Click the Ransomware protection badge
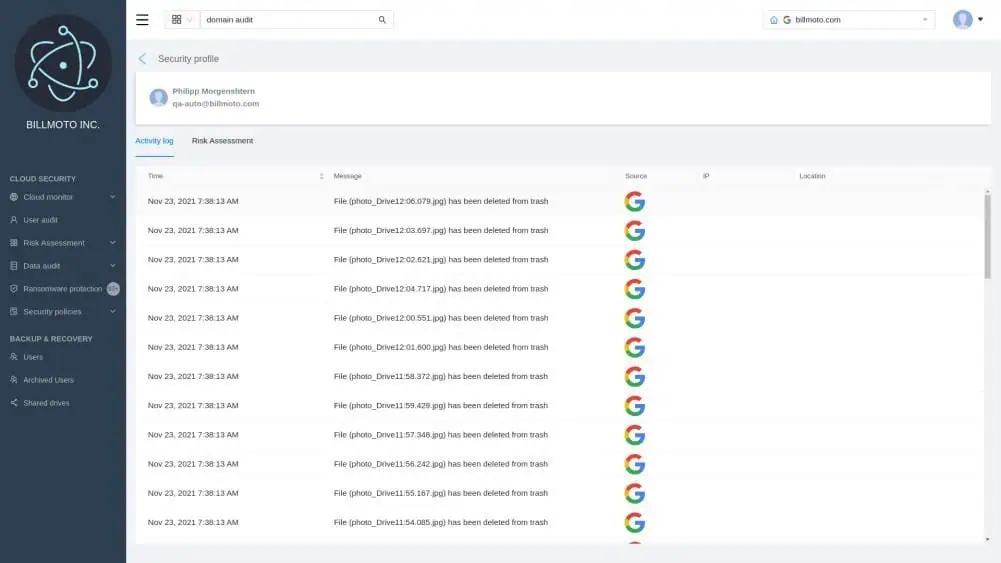The width and height of the screenshot is (1001, 563). click(x=113, y=289)
